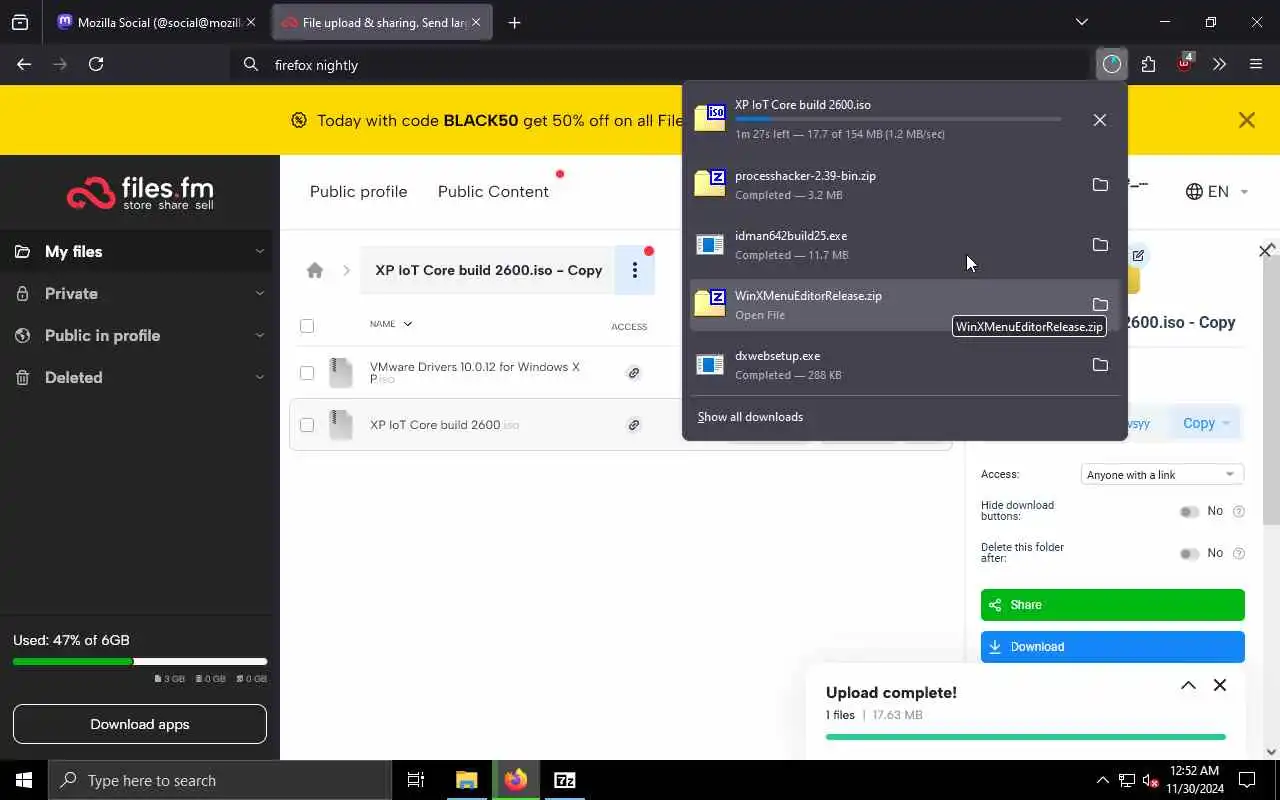Collapse the Upload complete panel
The width and height of the screenshot is (1280, 800).
point(1188,686)
